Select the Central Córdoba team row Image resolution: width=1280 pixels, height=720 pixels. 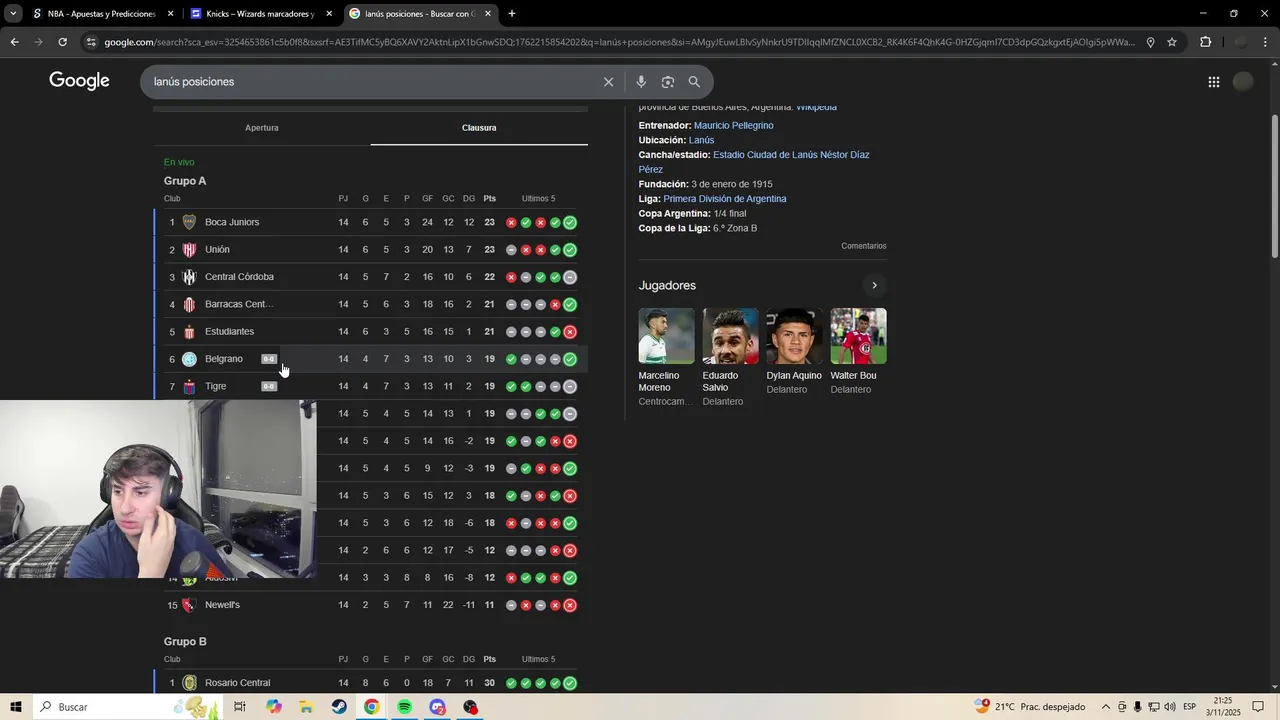(x=371, y=277)
